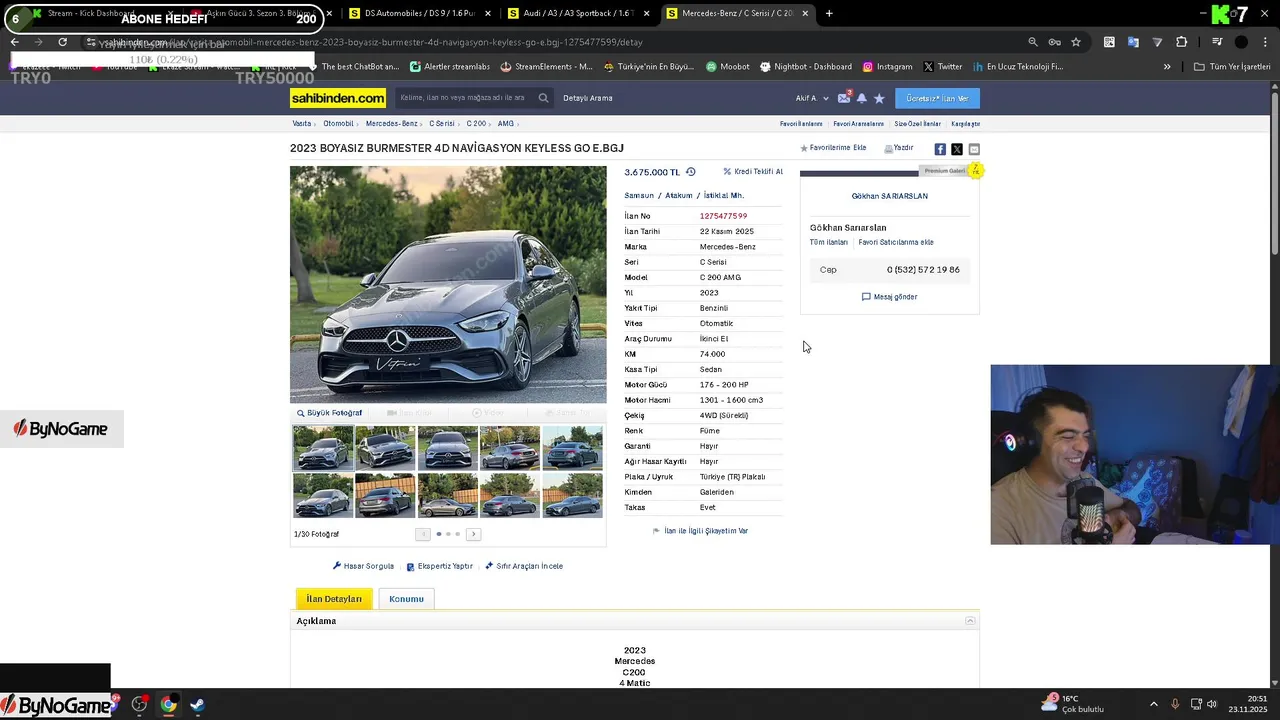Open Hasar Sorgula link
1280x720 pixels.
pos(363,566)
